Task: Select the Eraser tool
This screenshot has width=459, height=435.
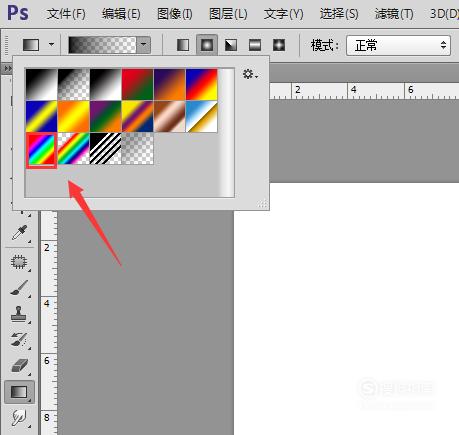Action: click(19, 366)
